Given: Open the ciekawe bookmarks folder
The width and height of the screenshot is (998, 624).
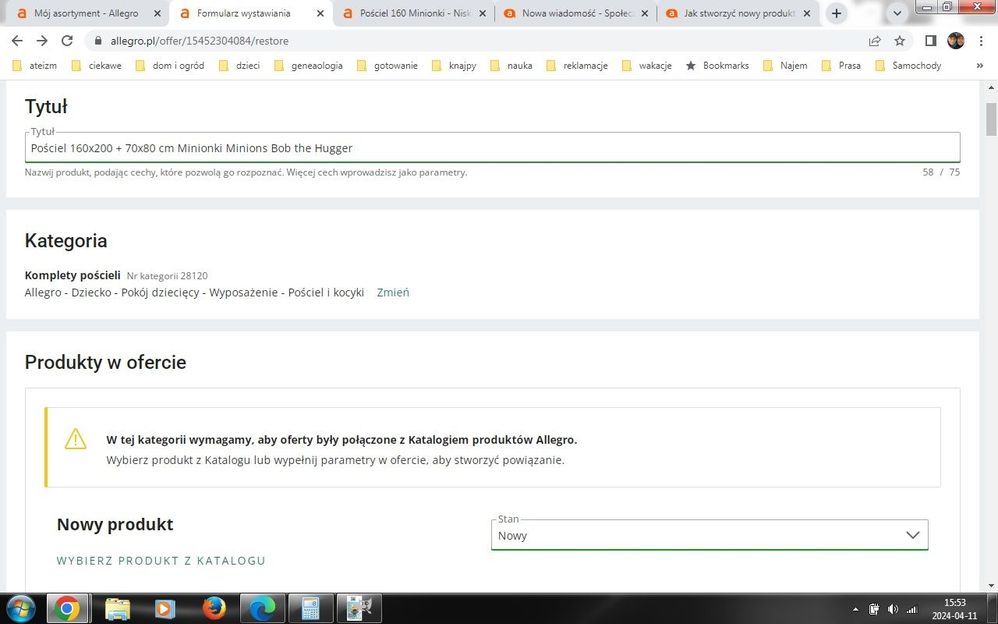Looking at the screenshot, I should 97,66.
